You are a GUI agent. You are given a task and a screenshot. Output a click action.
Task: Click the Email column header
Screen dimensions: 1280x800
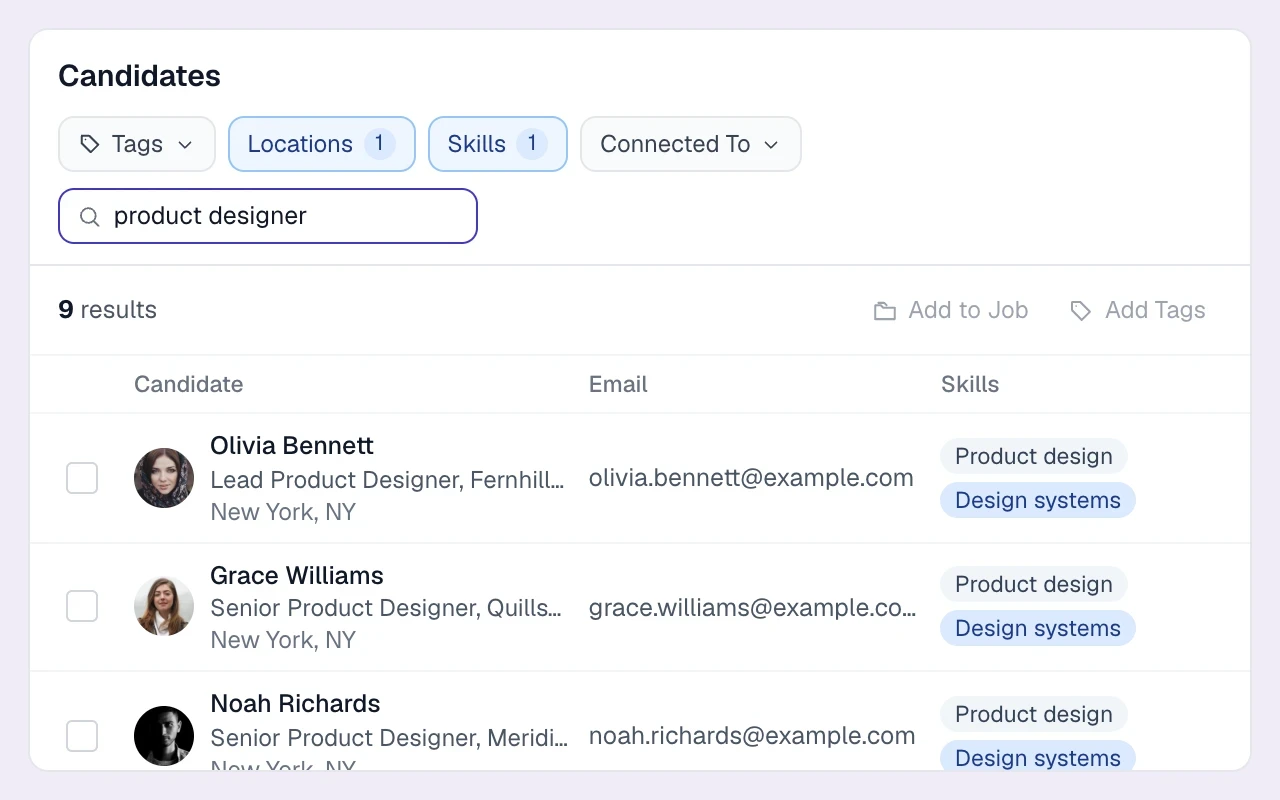(x=618, y=384)
